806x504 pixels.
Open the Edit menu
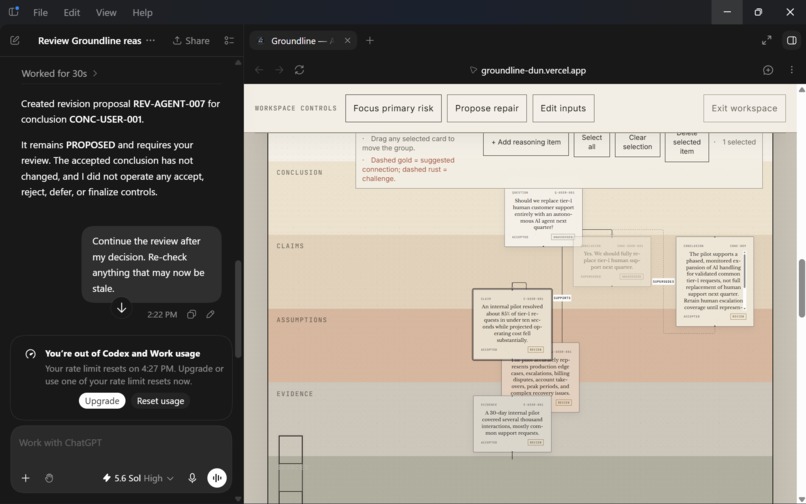pos(71,12)
